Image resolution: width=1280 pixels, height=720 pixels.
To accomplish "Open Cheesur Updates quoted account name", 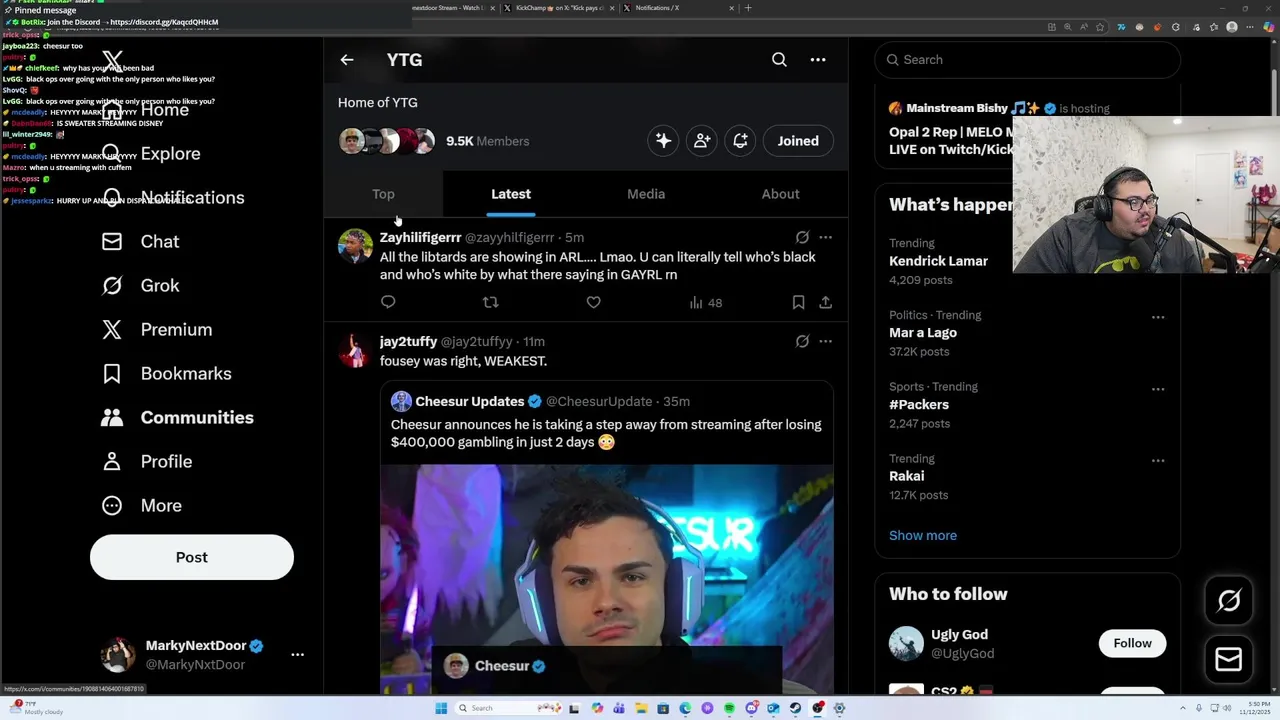I will click(x=470, y=401).
